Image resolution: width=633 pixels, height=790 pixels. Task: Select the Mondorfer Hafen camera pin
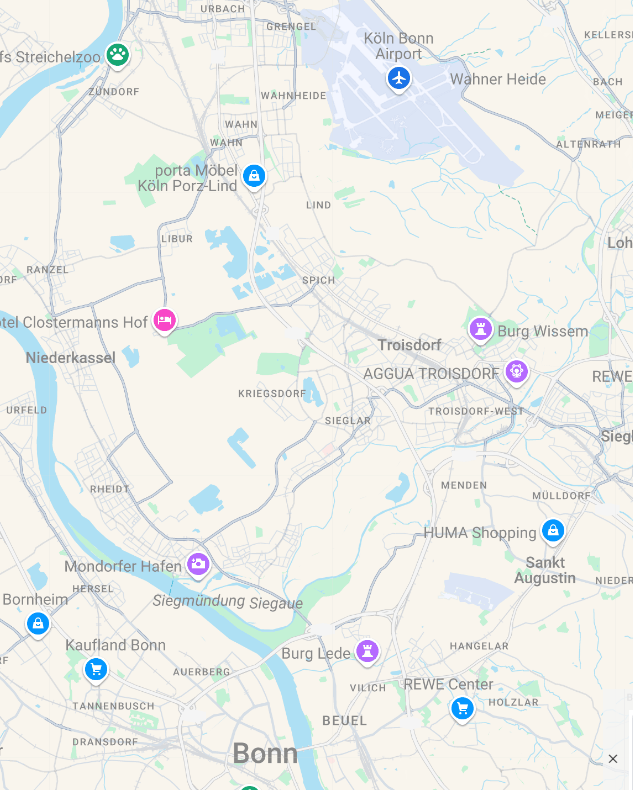(198, 564)
